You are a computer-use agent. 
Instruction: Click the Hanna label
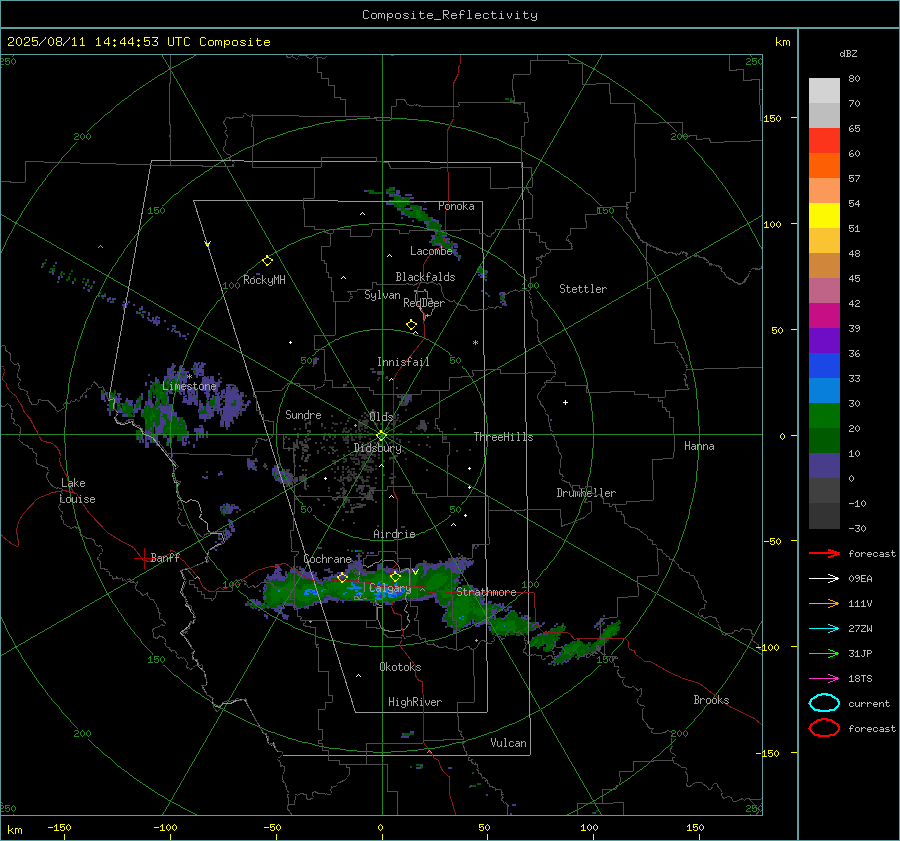pos(699,446)
